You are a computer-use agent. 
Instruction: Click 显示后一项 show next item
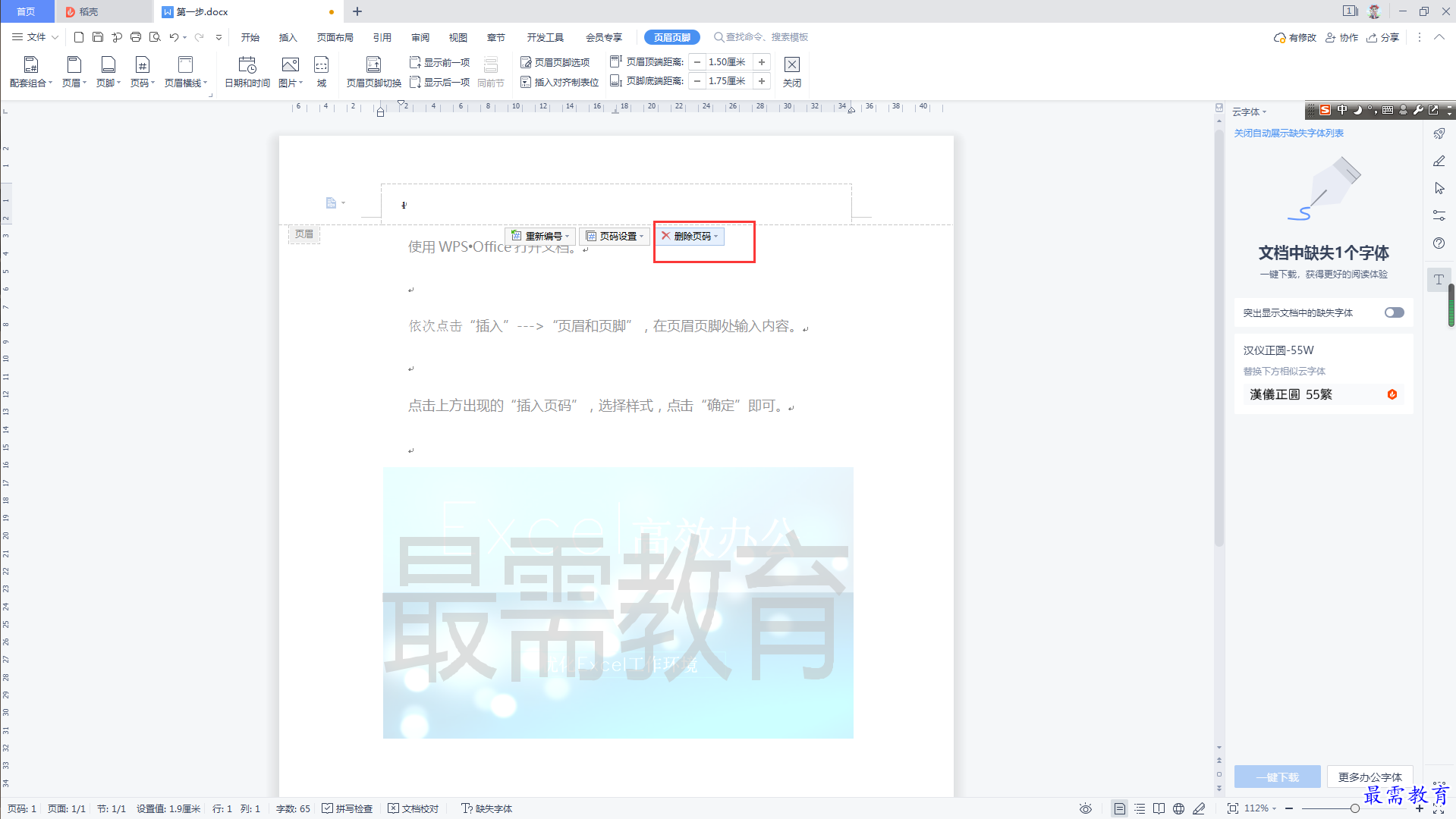[x=440, y=82]
